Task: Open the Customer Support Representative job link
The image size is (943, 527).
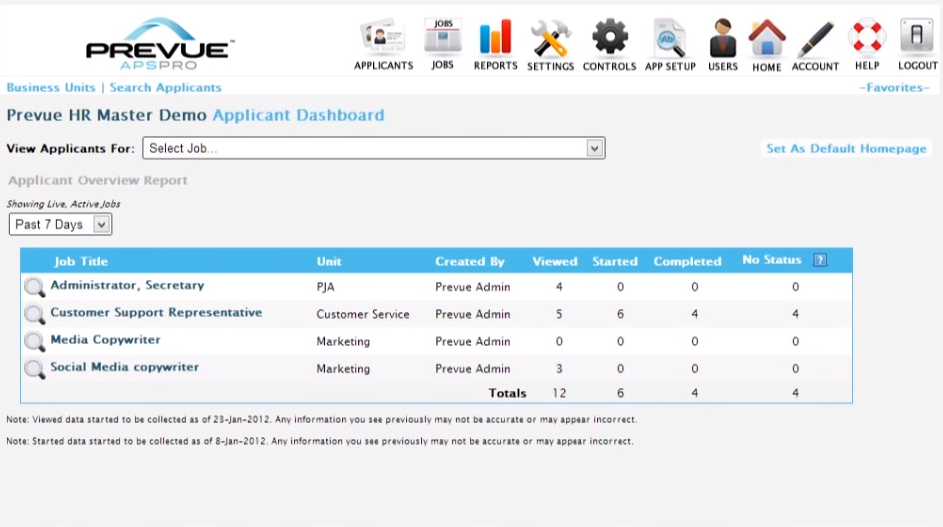Action: [156, 312]
